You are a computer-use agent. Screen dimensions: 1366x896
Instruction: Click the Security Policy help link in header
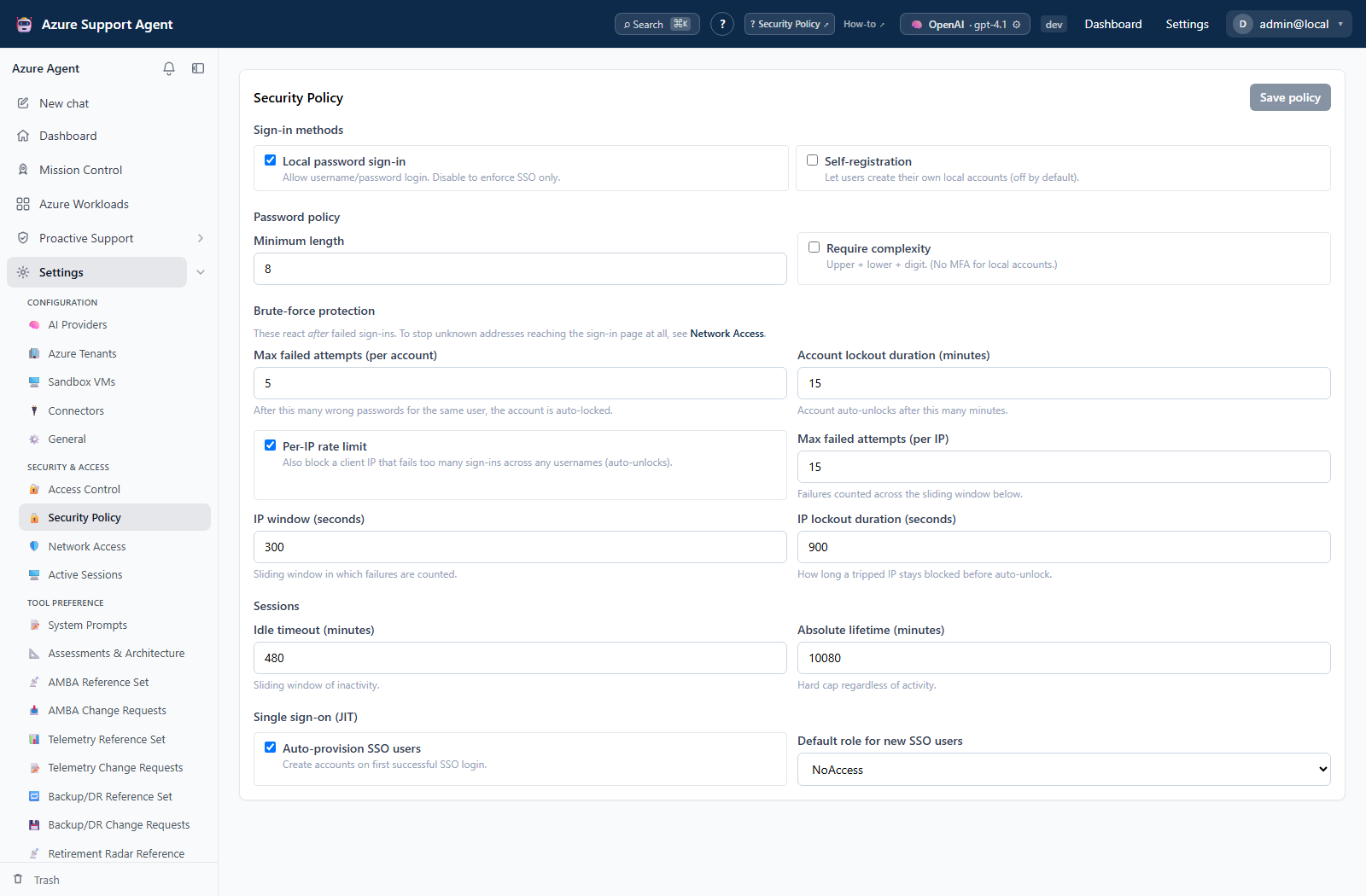pos(790,24)
